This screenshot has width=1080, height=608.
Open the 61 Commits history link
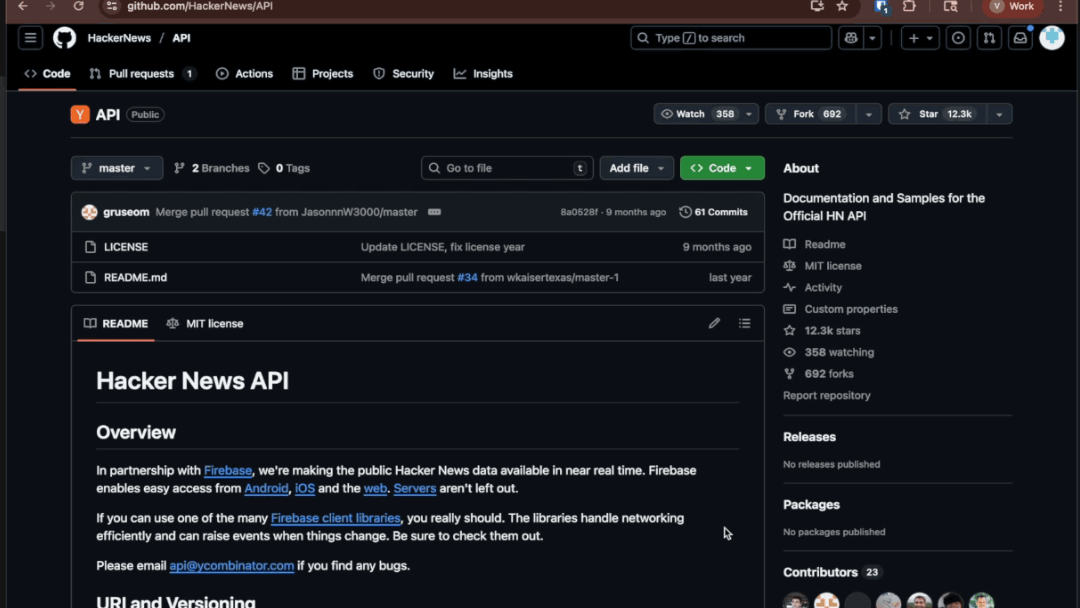(x=713, y=212)
